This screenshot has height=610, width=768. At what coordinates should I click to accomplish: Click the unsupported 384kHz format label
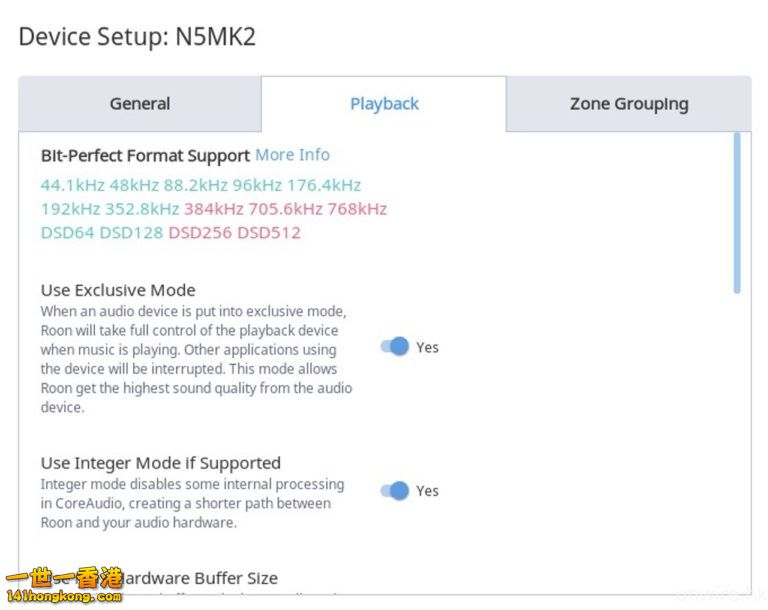pos(213,209)
